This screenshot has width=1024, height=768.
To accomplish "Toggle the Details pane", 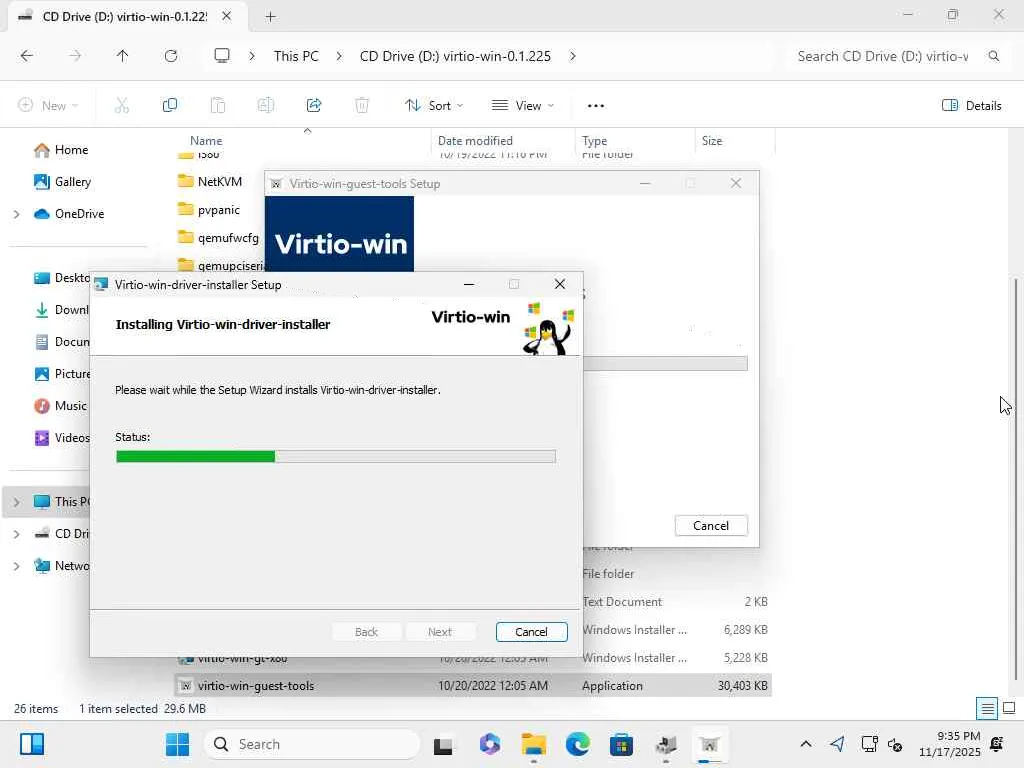I will pos(972,105).
